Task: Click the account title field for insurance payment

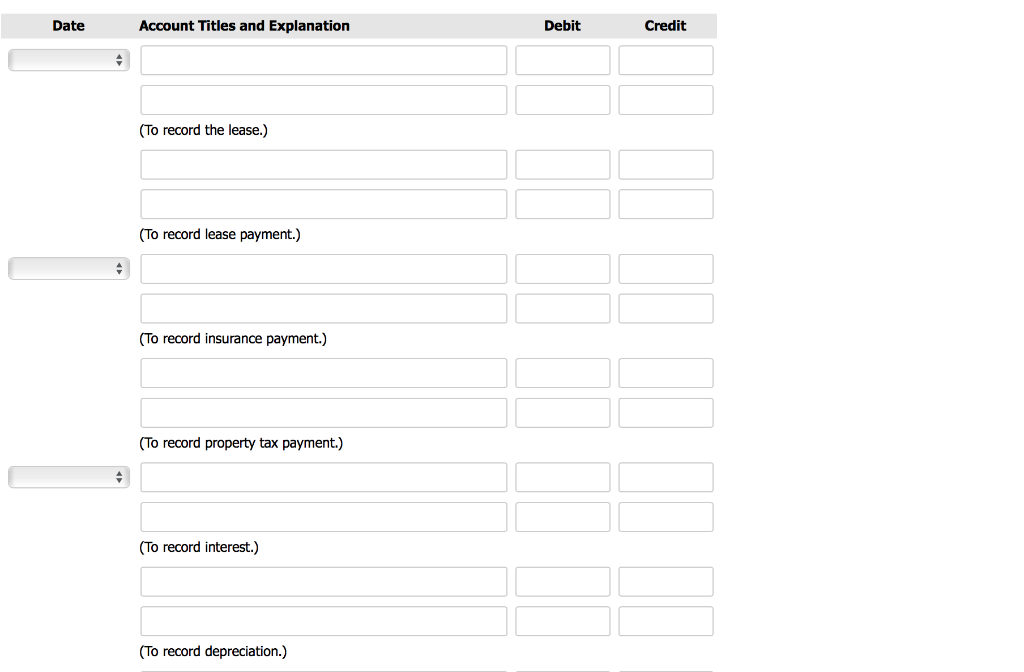Action: [x=323, y=268]
